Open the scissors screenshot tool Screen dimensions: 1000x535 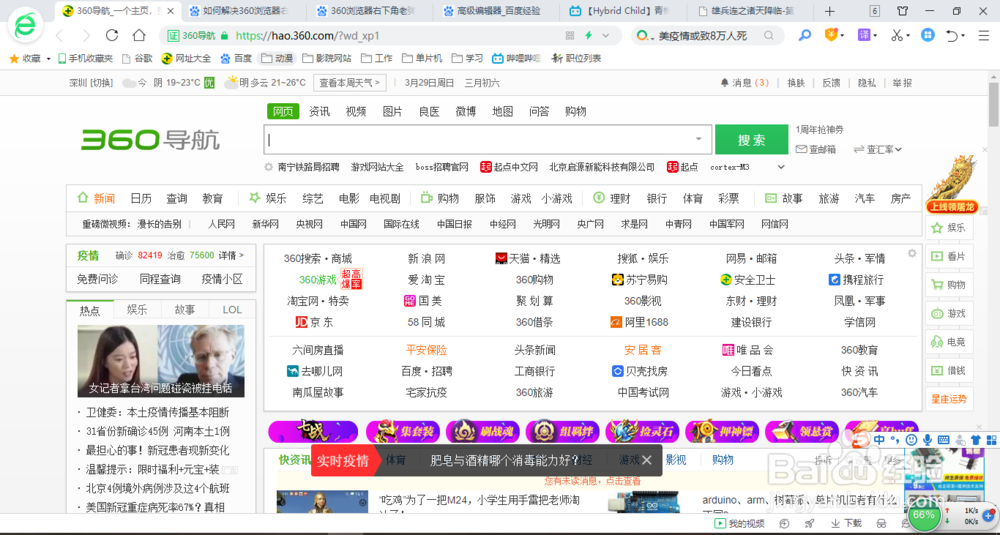tap(897, 35)
